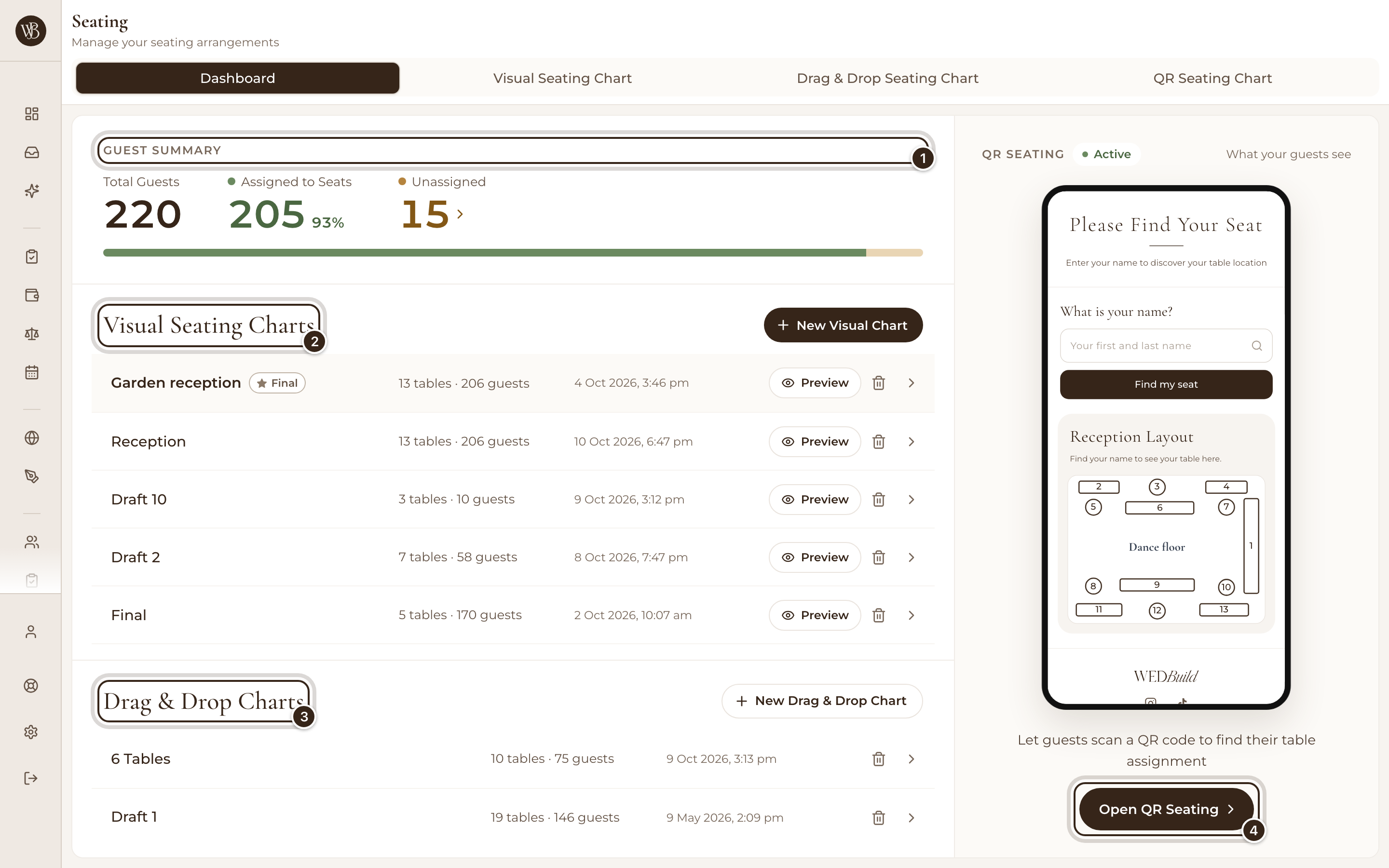Expand the Draft 2 row chevron
The width and height of the screenshot is (1389, 868).
pos(911,557)
